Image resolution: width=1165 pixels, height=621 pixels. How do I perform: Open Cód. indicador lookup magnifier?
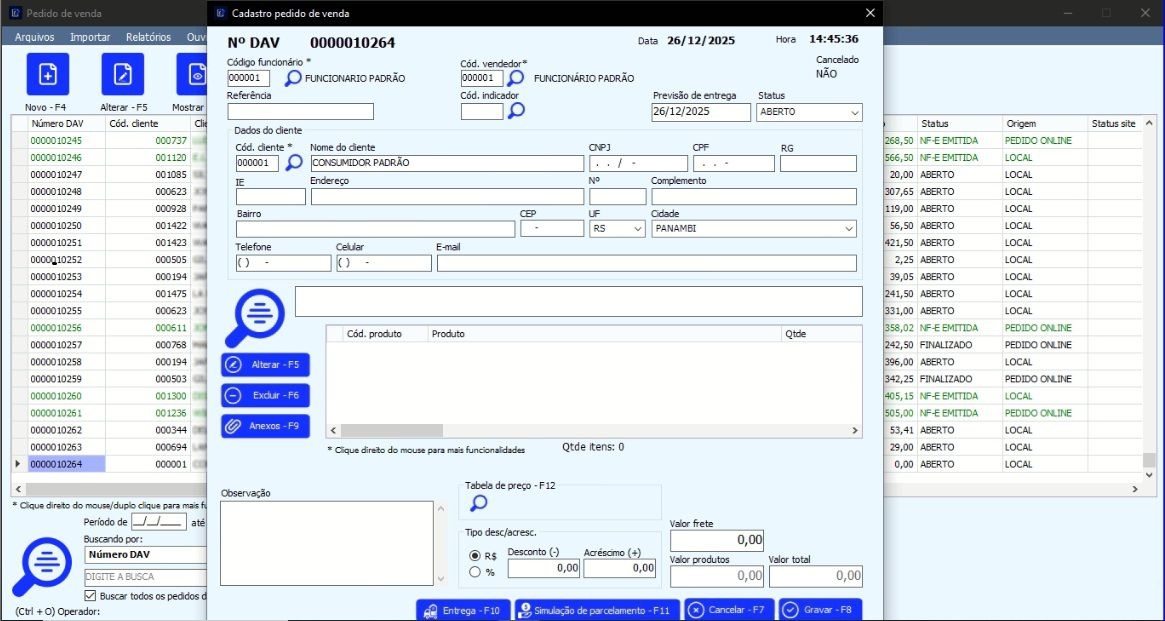pyautogui.click(x=516, y=111)
